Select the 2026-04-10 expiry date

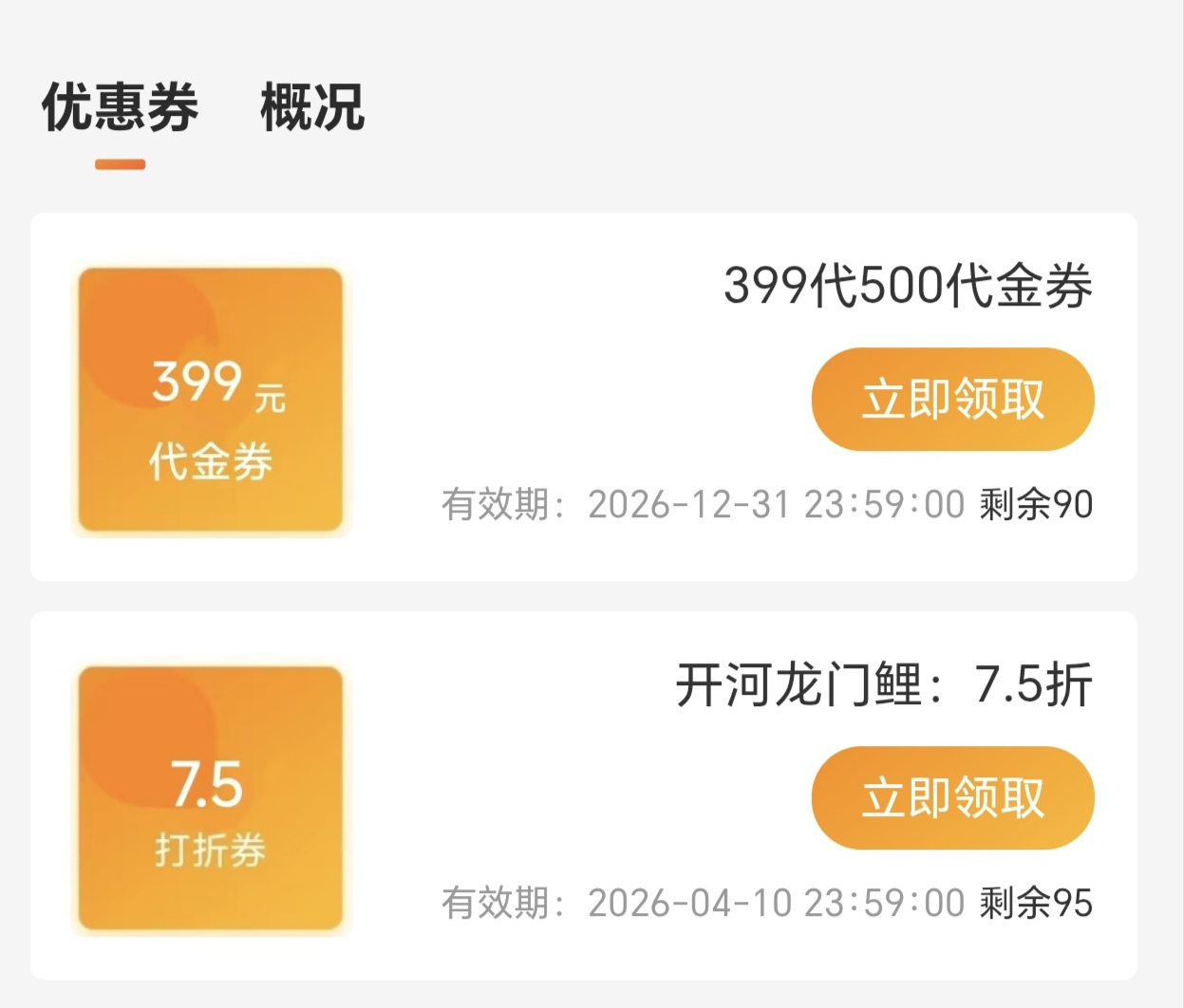(x=688, y=904)
